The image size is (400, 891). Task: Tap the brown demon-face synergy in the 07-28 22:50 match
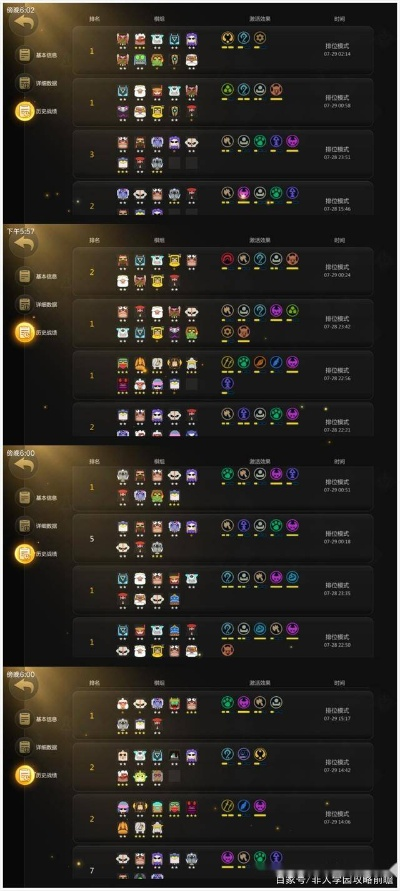pos(227,649)
